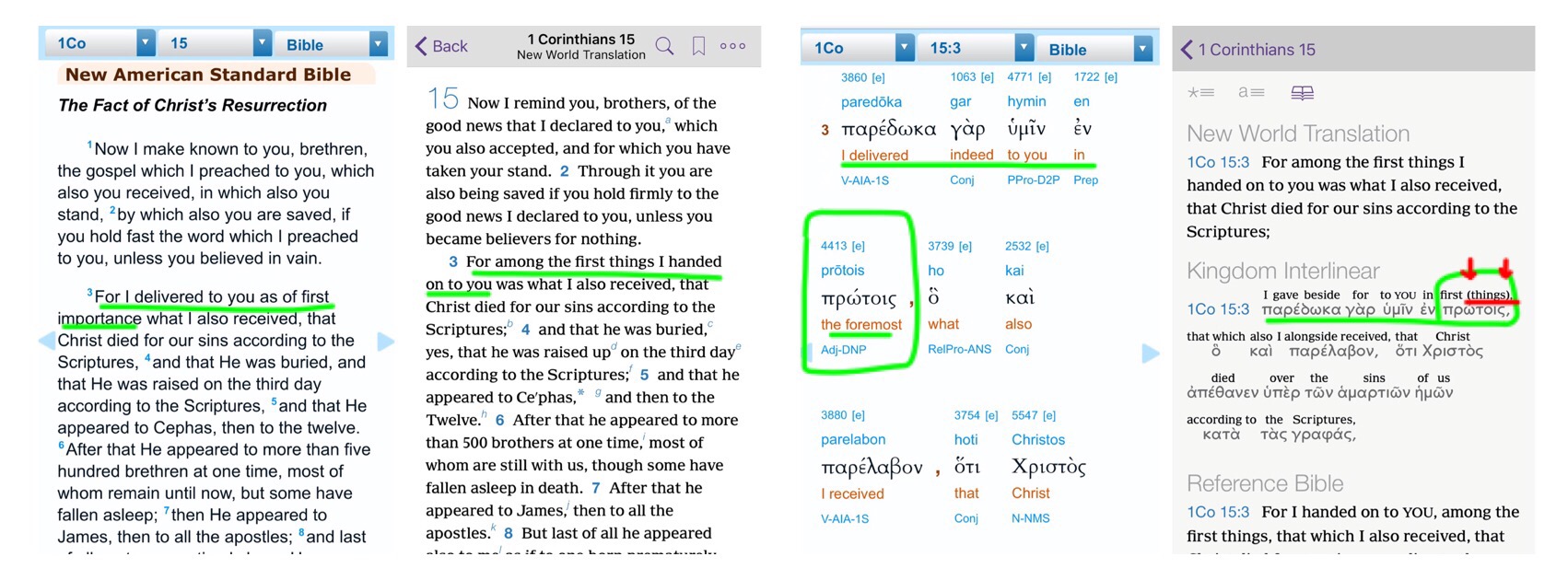
Task: Open search in the New World Translation reader
Action: [664, 46]
